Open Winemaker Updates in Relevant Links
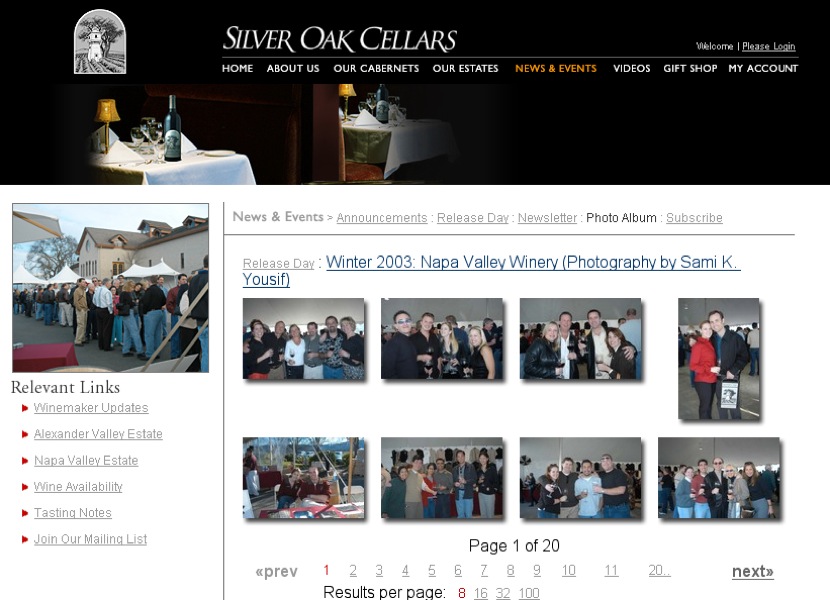The width and height of the screenshot is (830, 600). (91, 408)
